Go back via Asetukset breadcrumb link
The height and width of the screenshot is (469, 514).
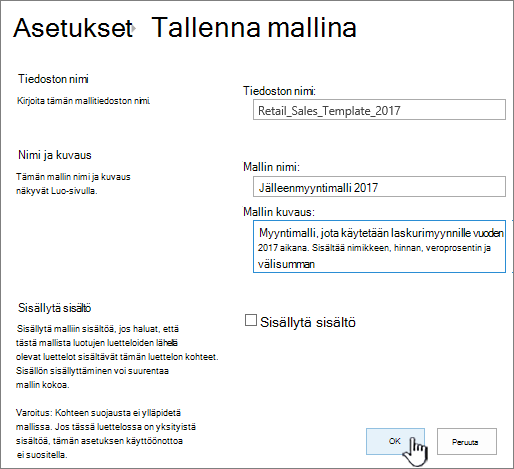click(73, 27)
